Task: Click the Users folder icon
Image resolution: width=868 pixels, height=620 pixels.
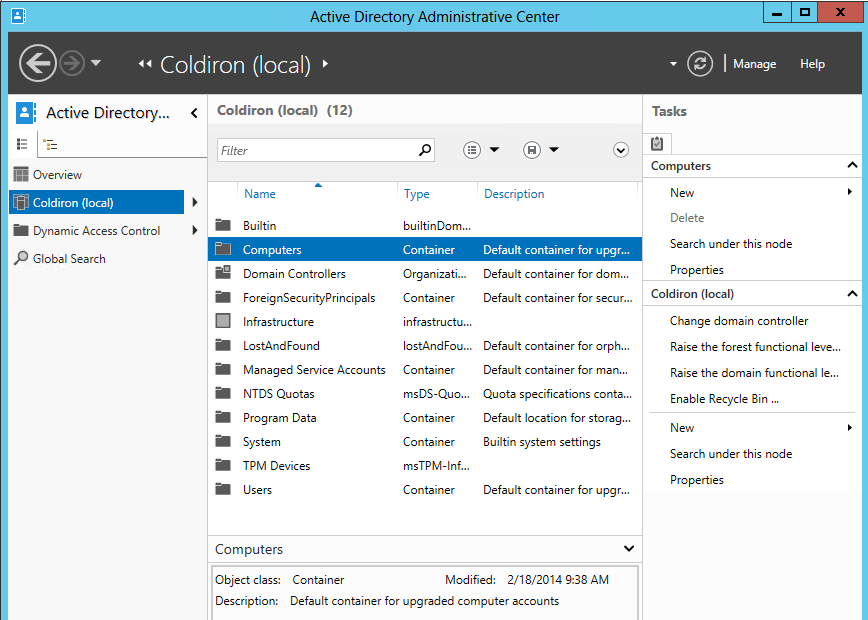Action: pos(223,489)
